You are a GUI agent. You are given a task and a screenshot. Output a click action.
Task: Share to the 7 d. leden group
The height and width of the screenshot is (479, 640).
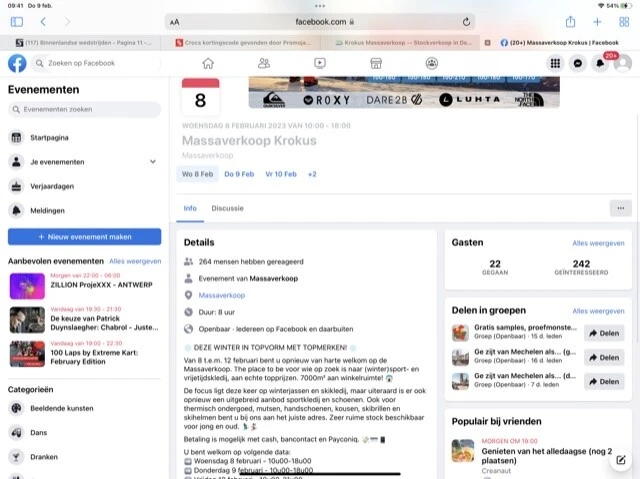604,382
